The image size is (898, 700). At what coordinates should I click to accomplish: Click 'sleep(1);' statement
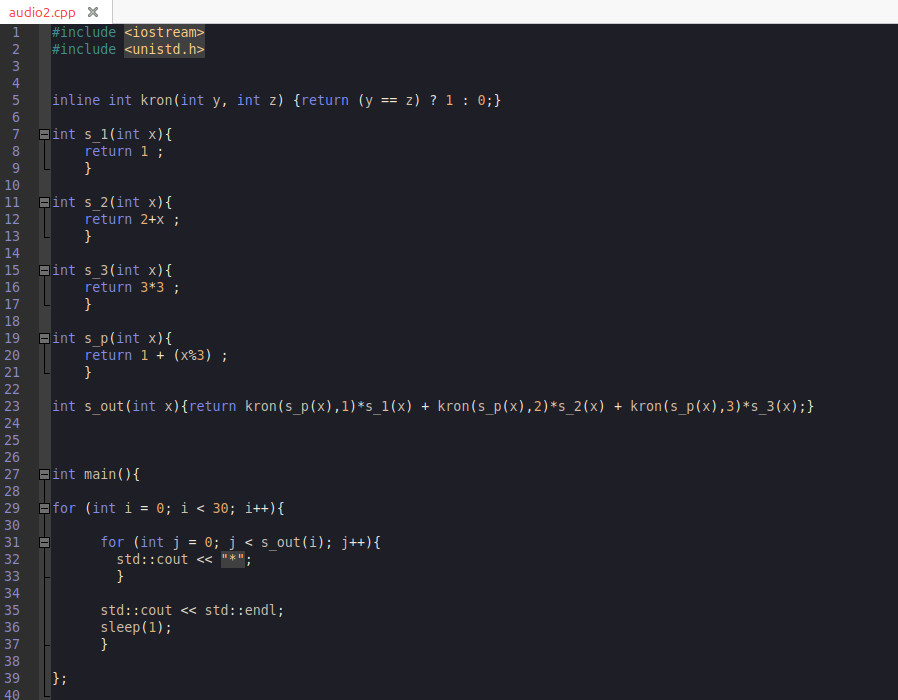136,628
